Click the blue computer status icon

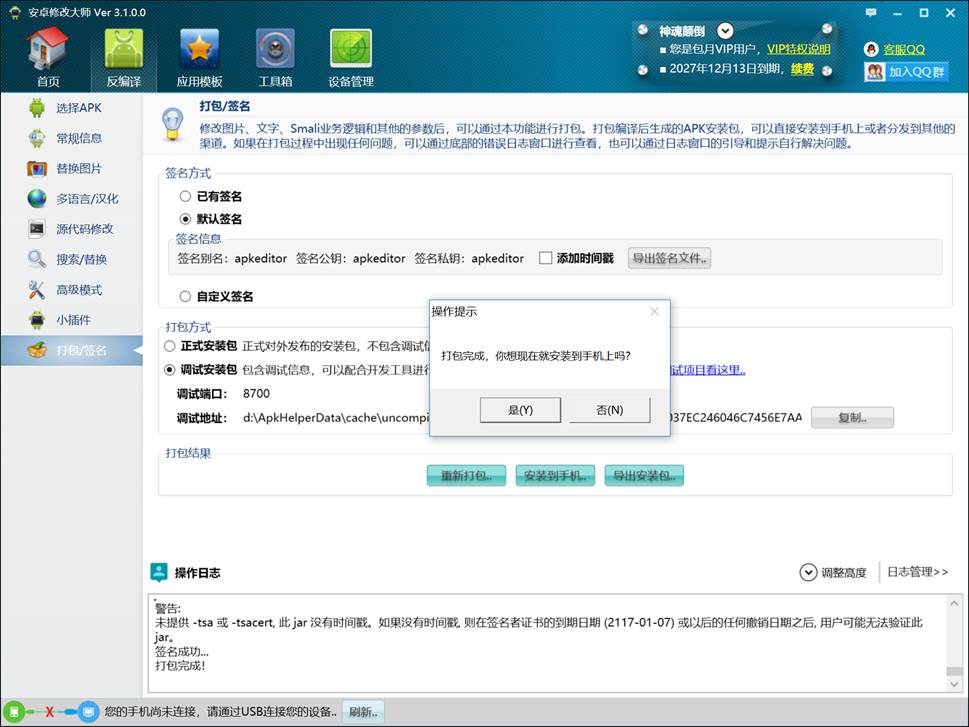tap(88, 713)
